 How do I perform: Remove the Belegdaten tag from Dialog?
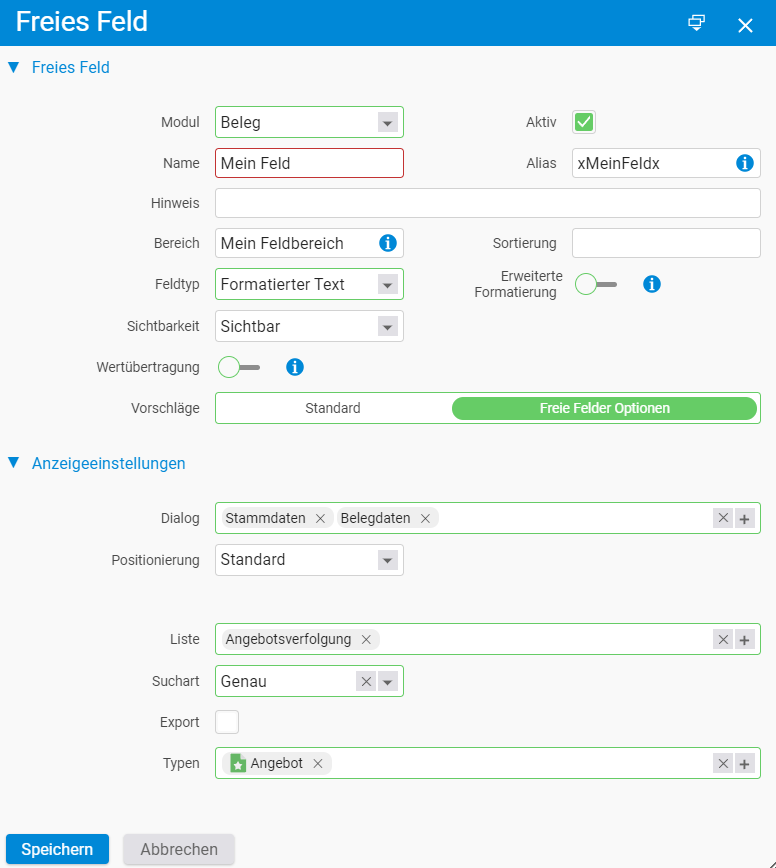[x=425, y=519]
